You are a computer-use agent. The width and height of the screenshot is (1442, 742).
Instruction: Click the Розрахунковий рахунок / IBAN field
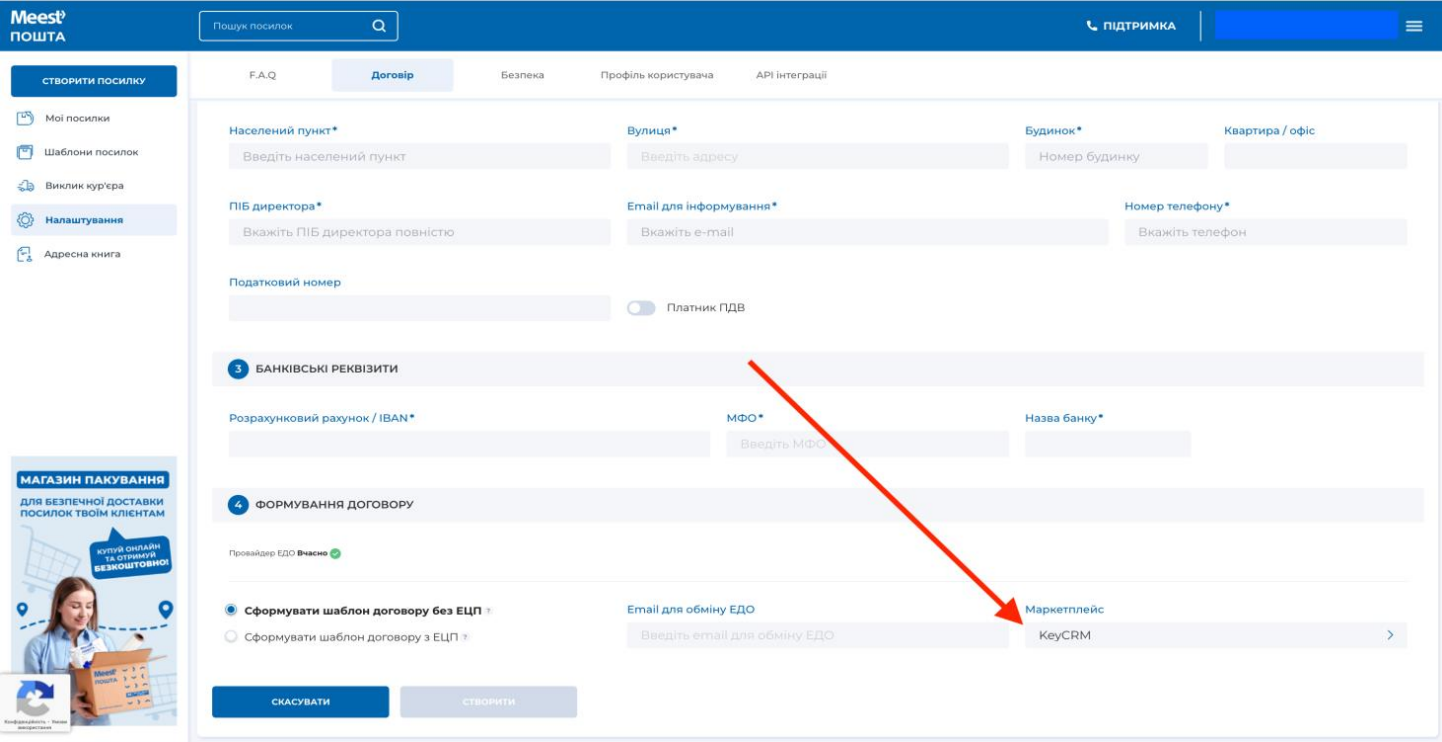469,444
